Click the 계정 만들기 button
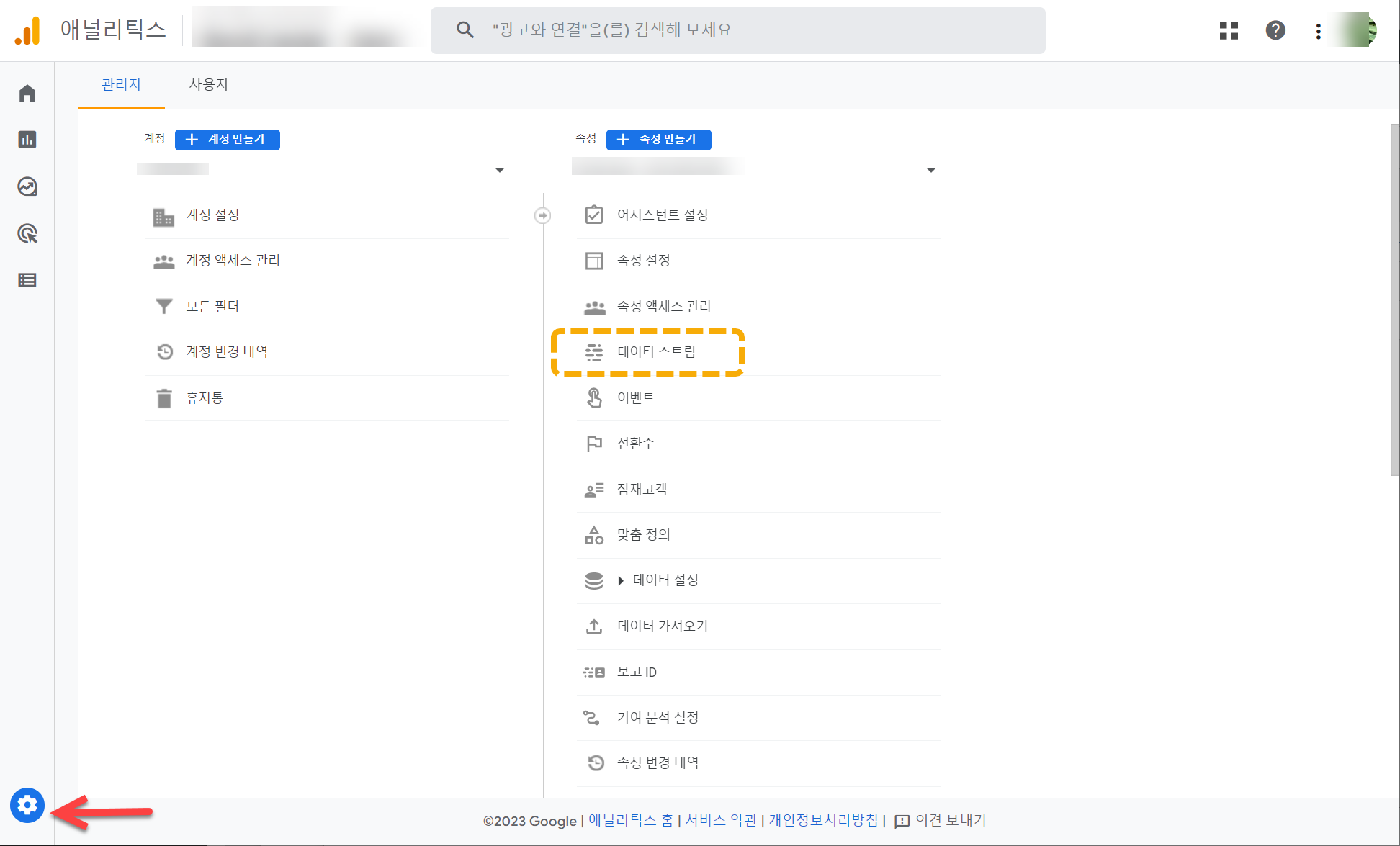 228,140
